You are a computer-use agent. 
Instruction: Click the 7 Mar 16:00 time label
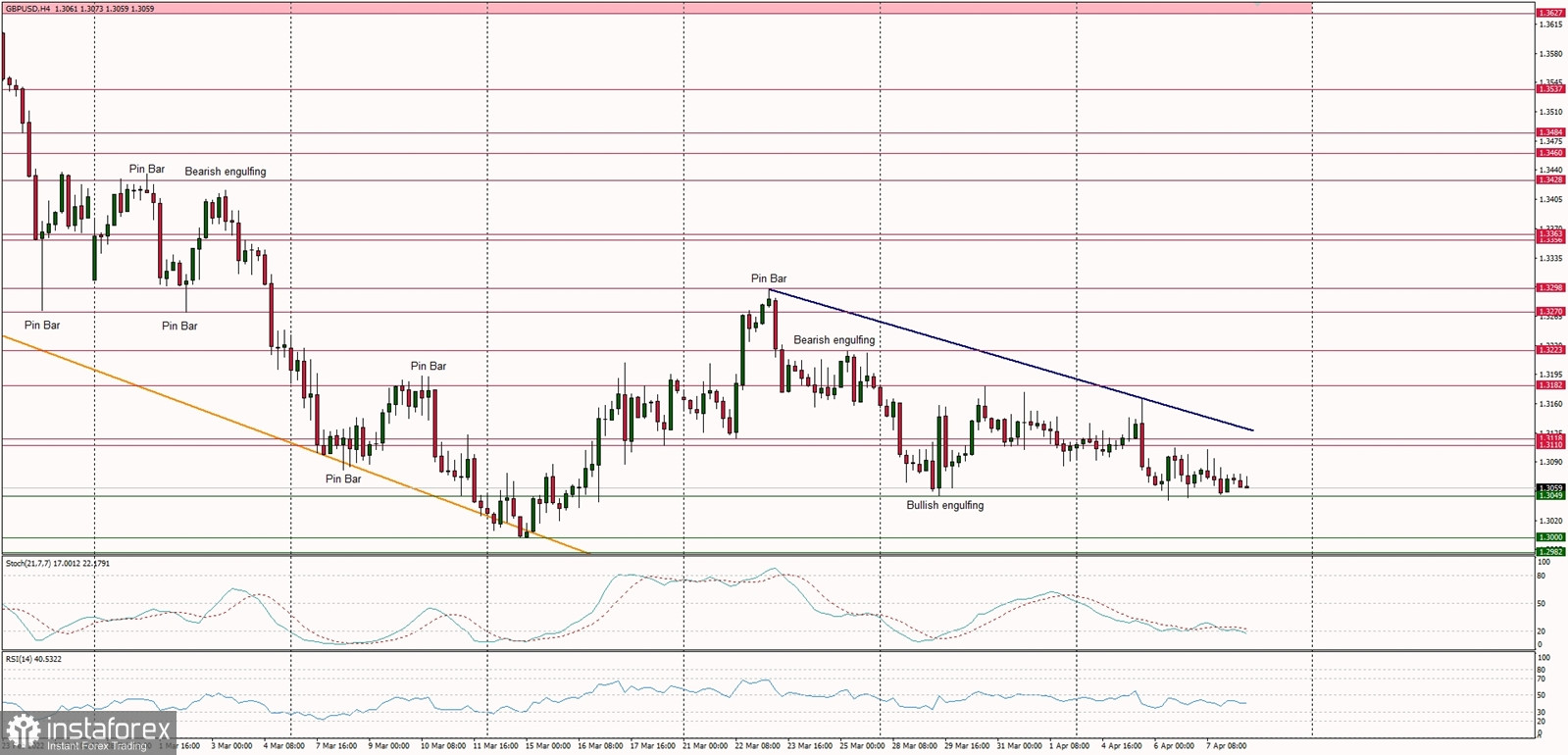pyautogui.click(x=336, y=746)
